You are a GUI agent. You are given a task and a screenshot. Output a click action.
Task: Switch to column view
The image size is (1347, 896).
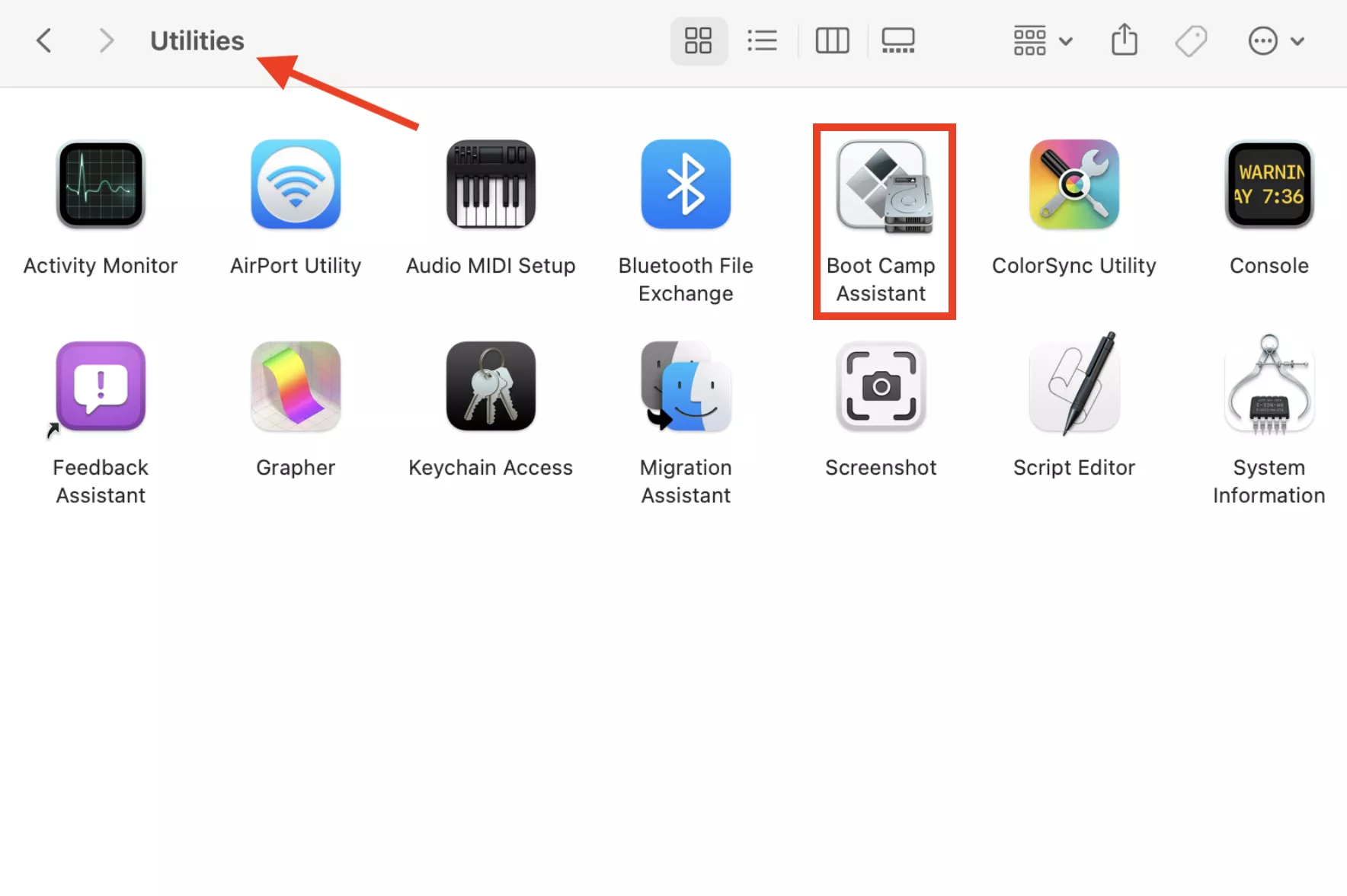click(832, 40)
